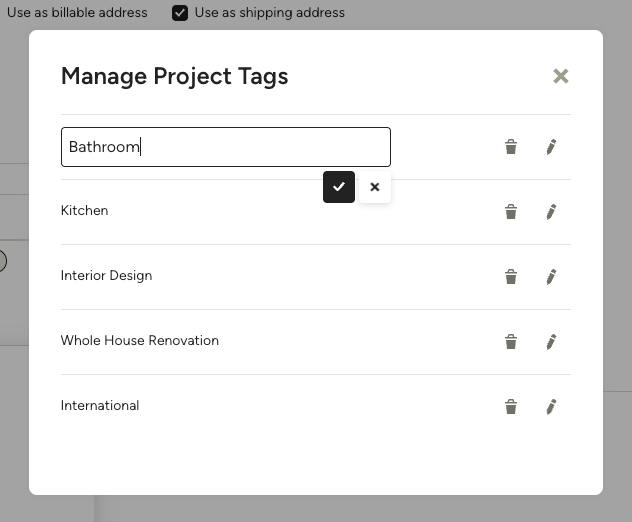Edit the International tag
This screenshot has width=632, height=522.
551,406
